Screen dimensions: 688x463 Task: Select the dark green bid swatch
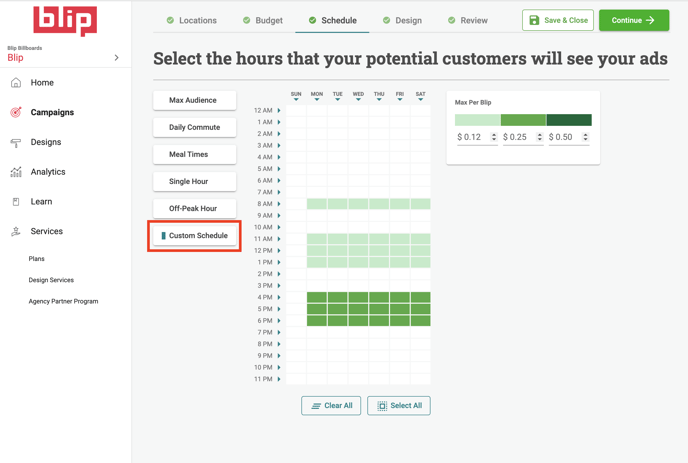pyautogui.click(x=569, y=120)
